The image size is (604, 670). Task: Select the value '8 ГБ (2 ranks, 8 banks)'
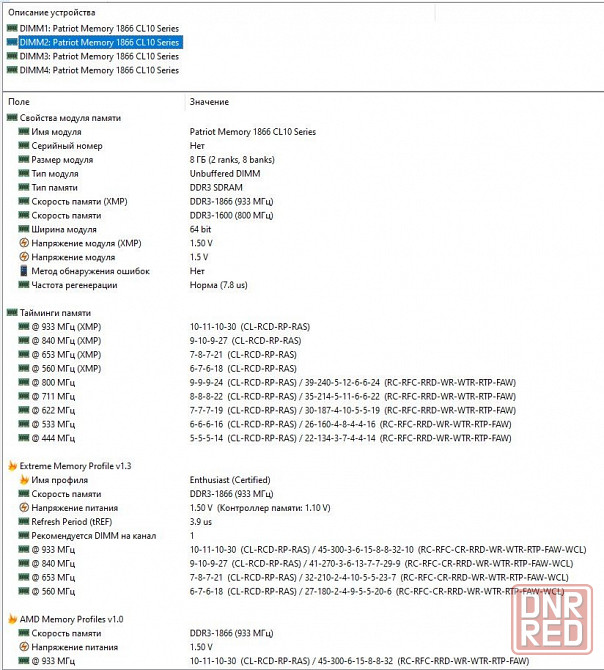point(232,160)
